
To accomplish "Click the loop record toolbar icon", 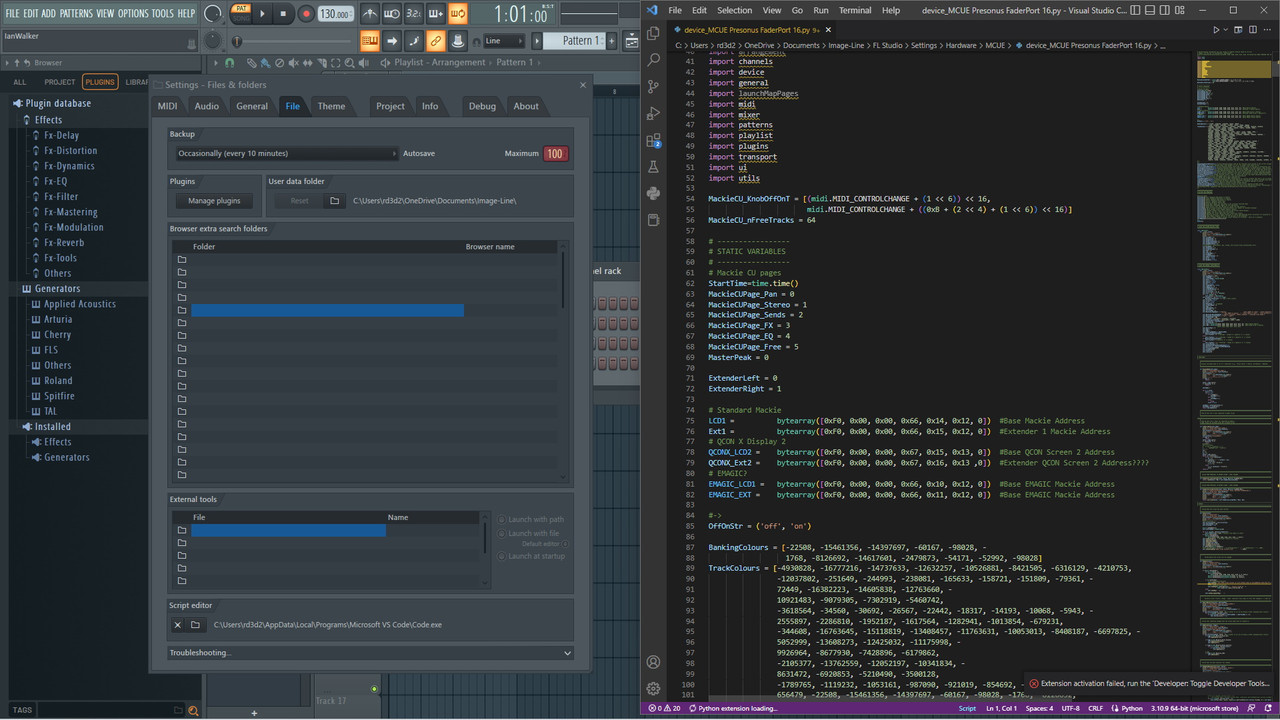I will coord(458,14).
